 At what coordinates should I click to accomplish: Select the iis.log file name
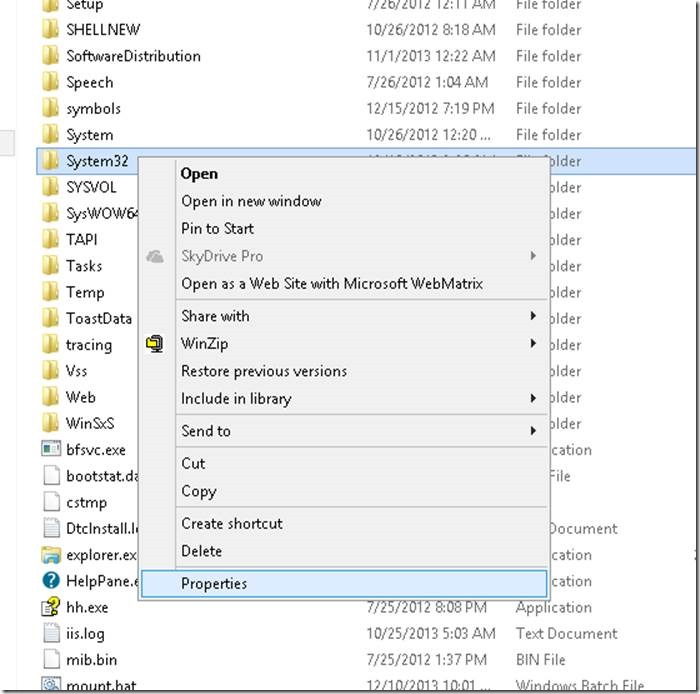coord(85,634)
